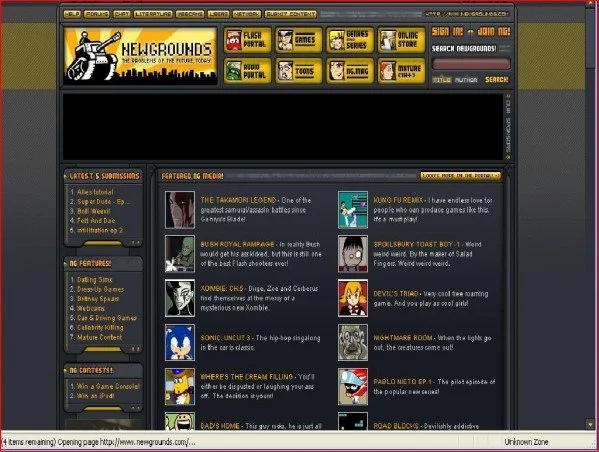Open The Takamori Legend title link
The width and height of the screenshot is (599, 452).
(x=238, y=200)
